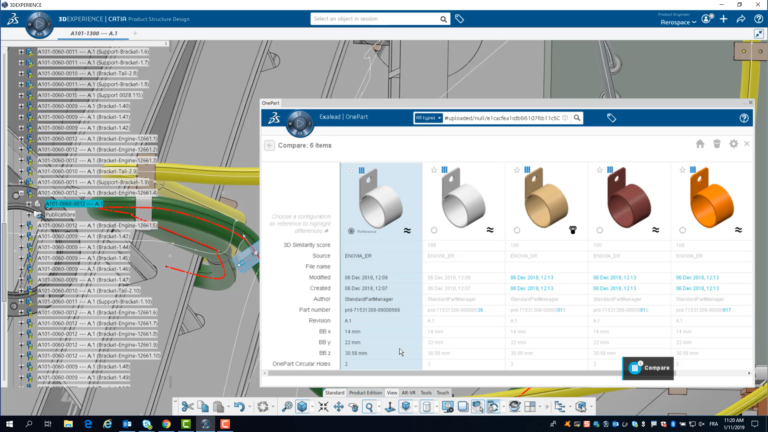The height and width of the screenshot is (432, 768).
Task: Click the tag icon beside the main search bar
Action: pyautogui.click(x=459, y=19)
